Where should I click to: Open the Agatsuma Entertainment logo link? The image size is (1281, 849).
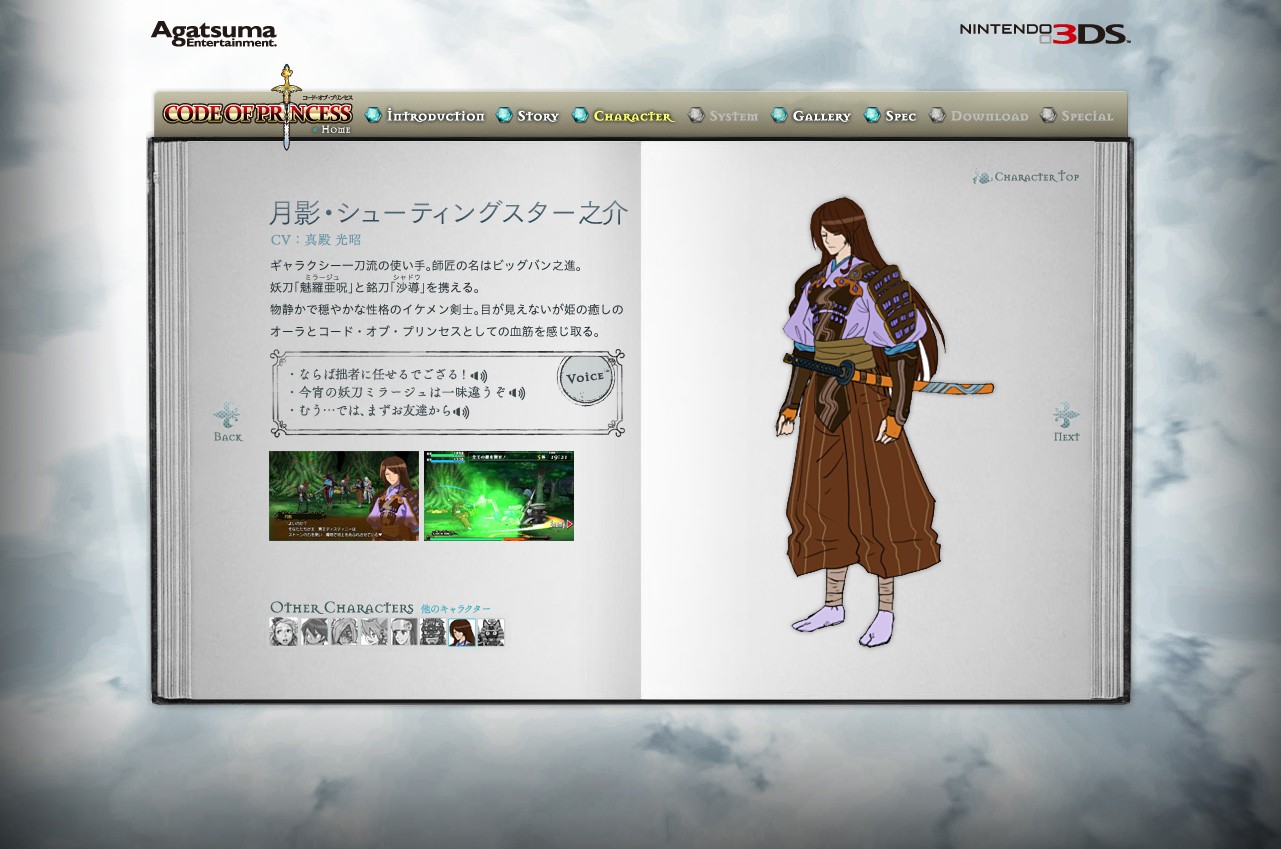pyautogui.click(x=214, y=34)
